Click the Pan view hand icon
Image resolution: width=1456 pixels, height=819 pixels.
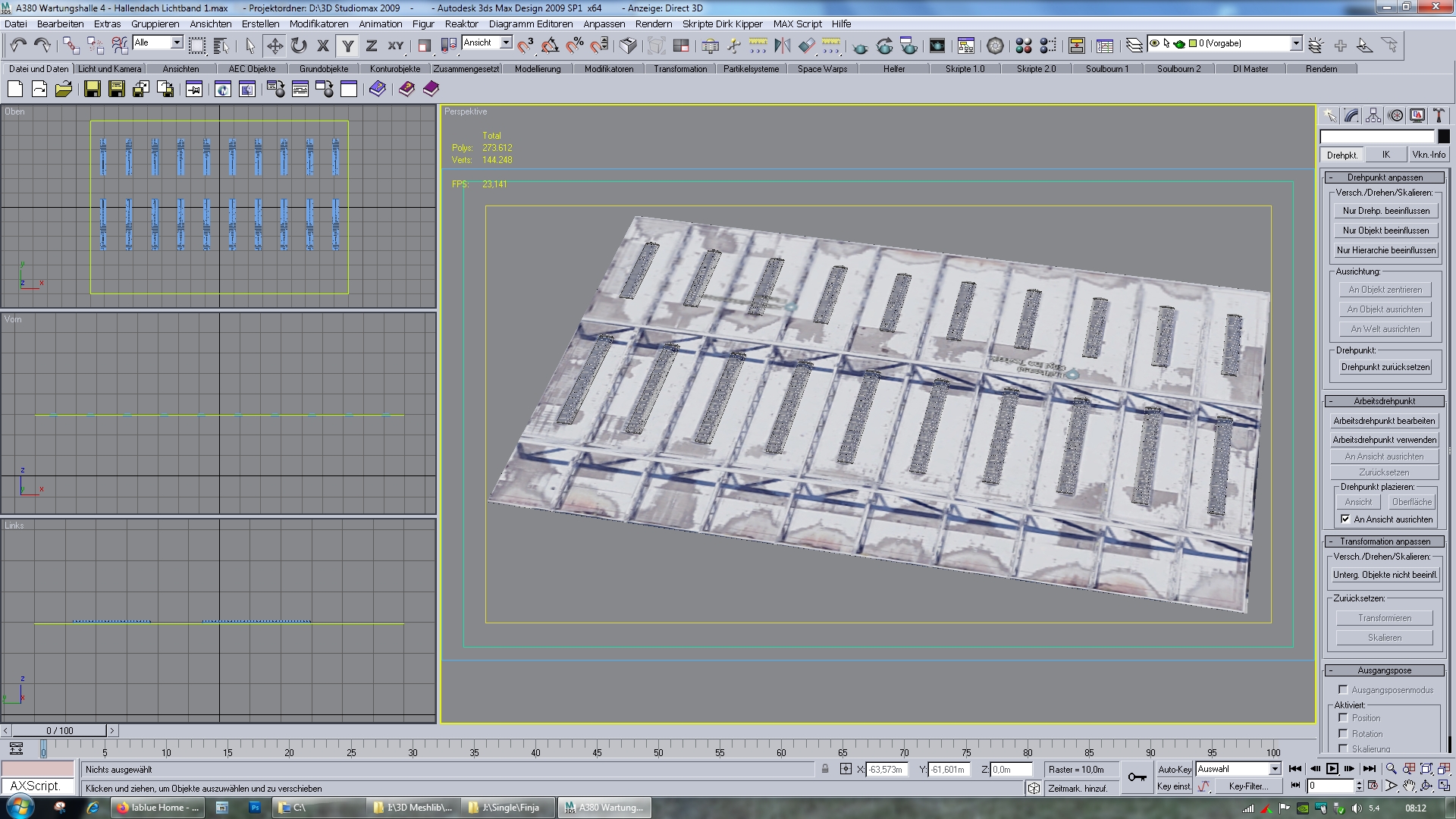[x=1409, y=786]
